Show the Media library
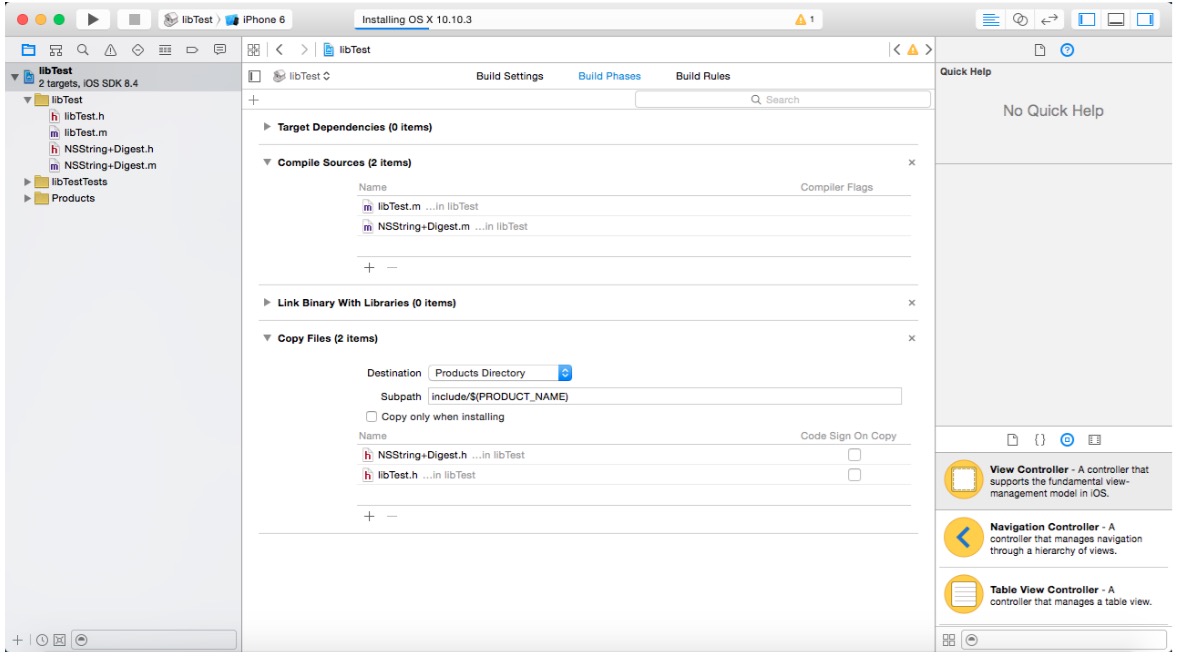The image size is (1180, 660). coord(1094,439)
